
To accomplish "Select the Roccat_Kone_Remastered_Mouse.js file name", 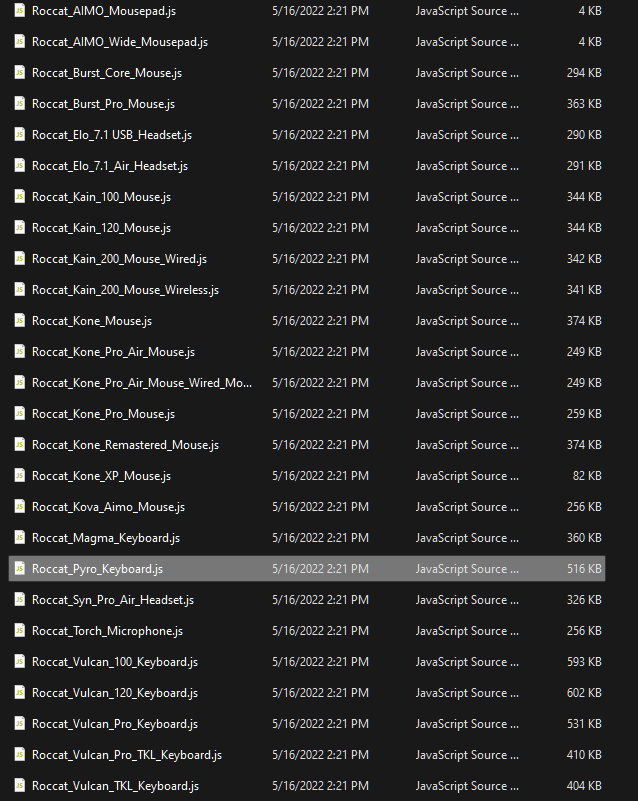I will click(x=125, y=445).
